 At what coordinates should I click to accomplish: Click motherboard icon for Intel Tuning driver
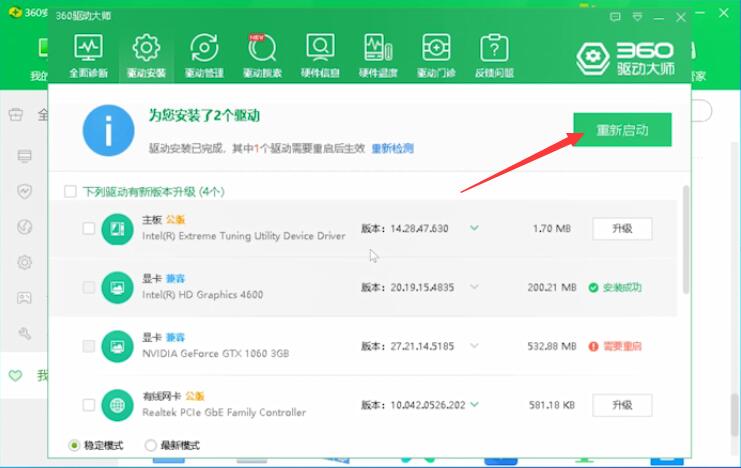coord(117,229)
